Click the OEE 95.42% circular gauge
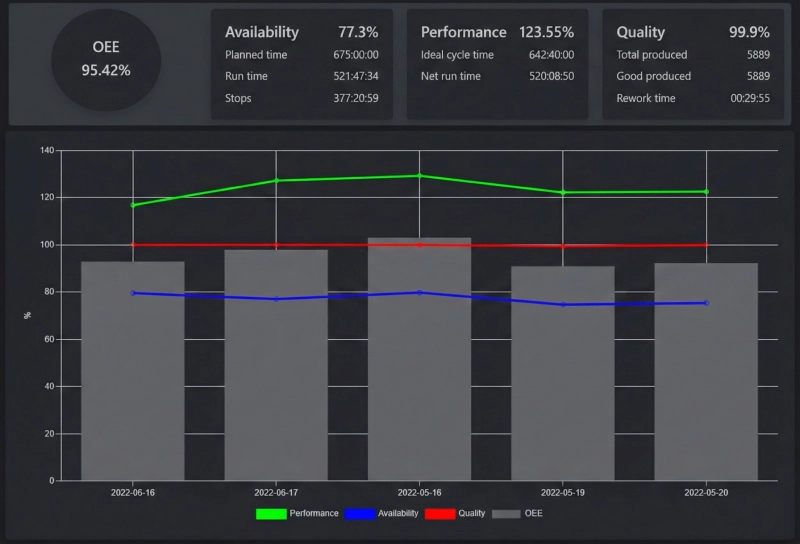This screenshot has height=544, width=800. click(x=105, y=60)
